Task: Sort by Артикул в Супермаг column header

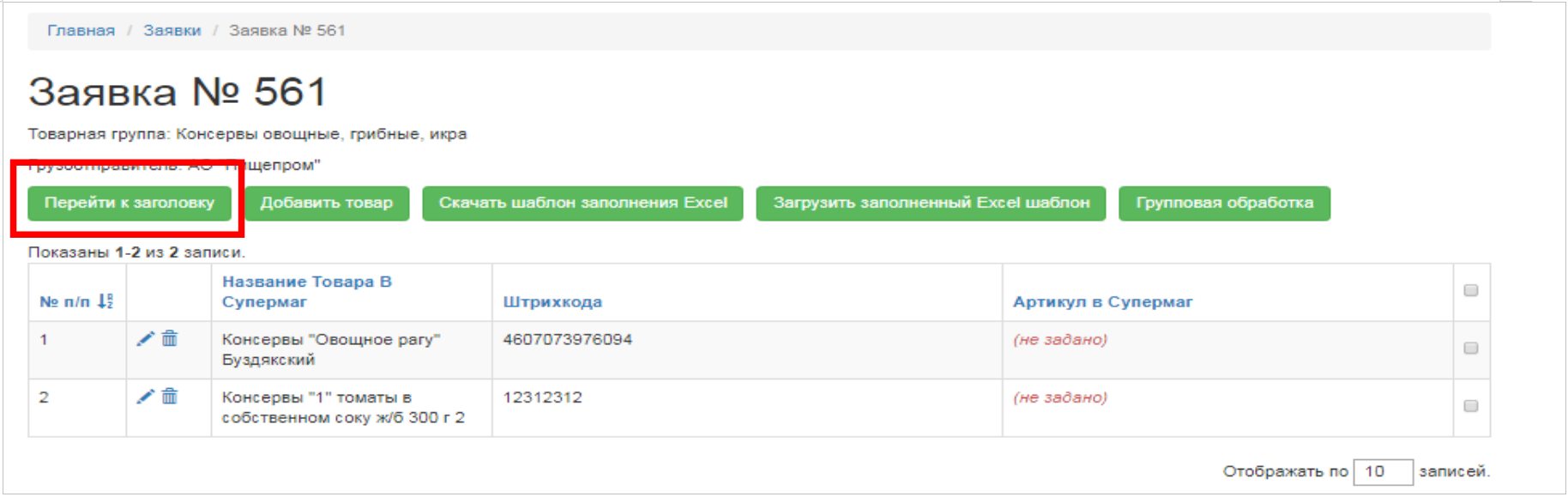Action: [x=1102, y=302]
